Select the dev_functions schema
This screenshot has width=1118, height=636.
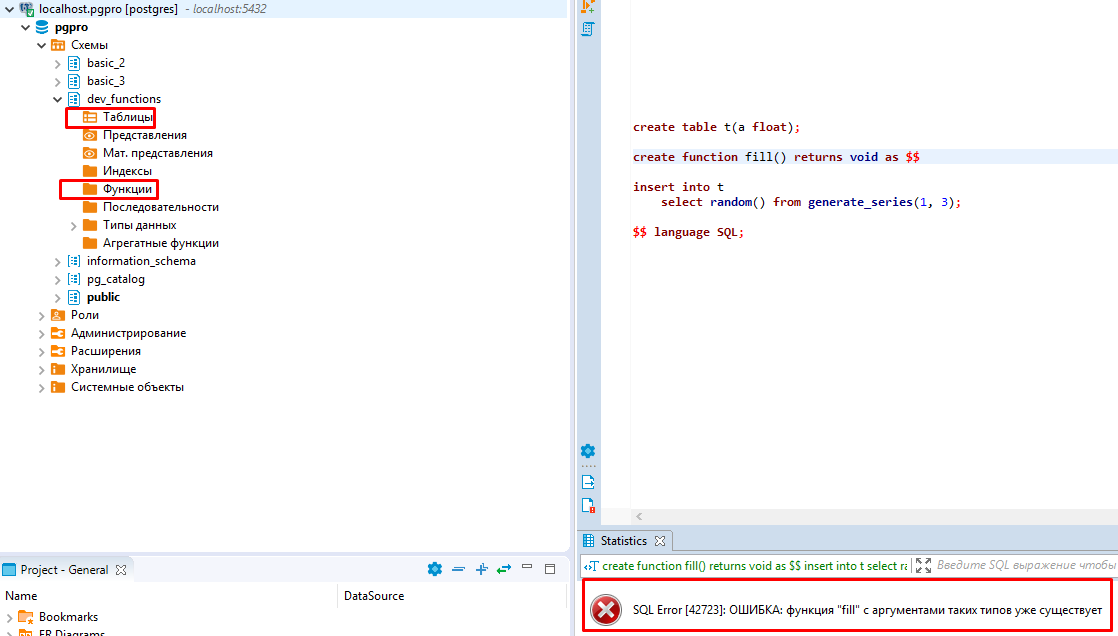(123, 98)
